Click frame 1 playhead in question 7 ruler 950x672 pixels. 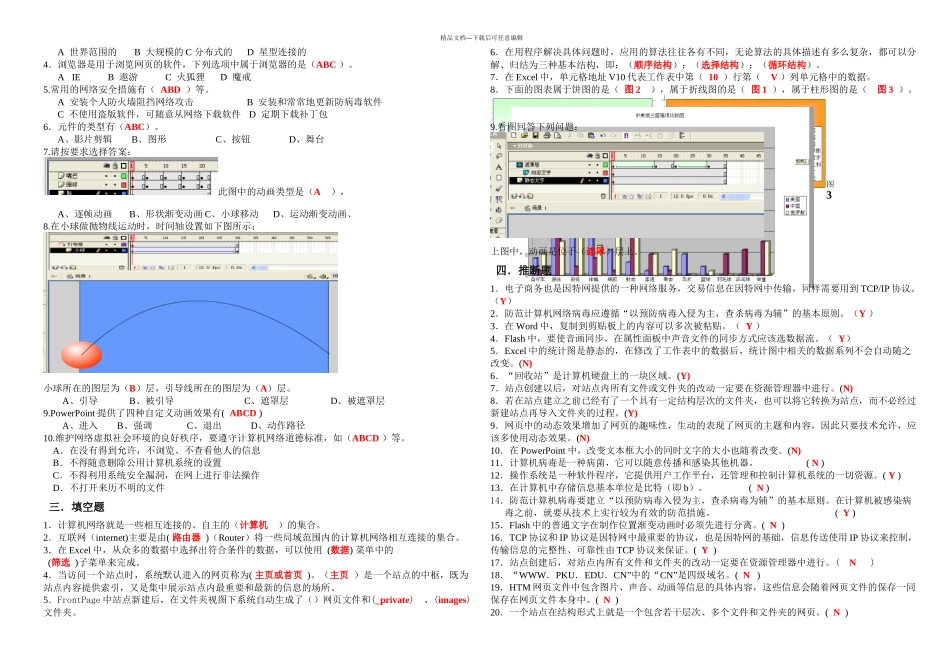[132, 166]
